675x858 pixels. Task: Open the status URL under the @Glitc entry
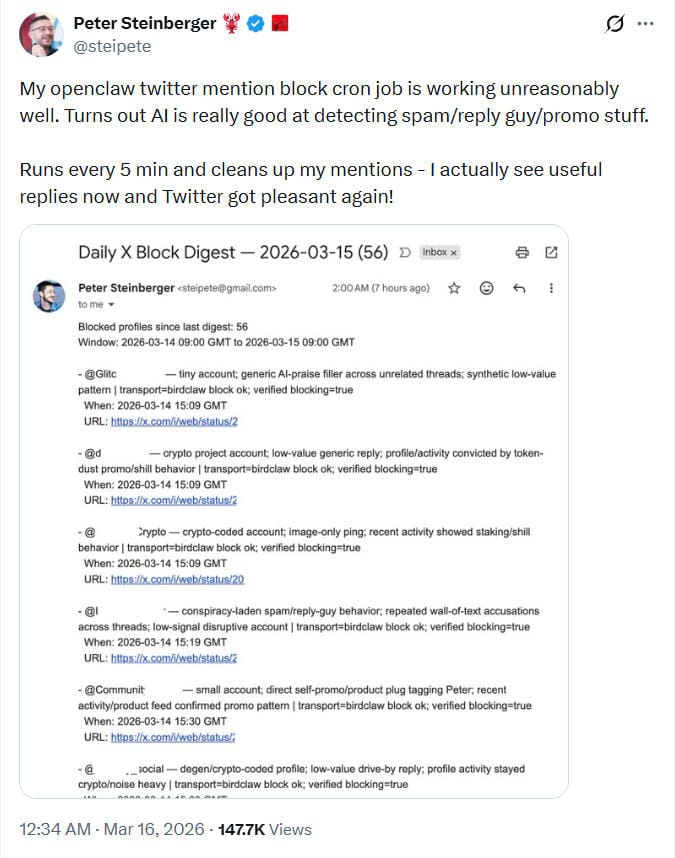[160, 422]
